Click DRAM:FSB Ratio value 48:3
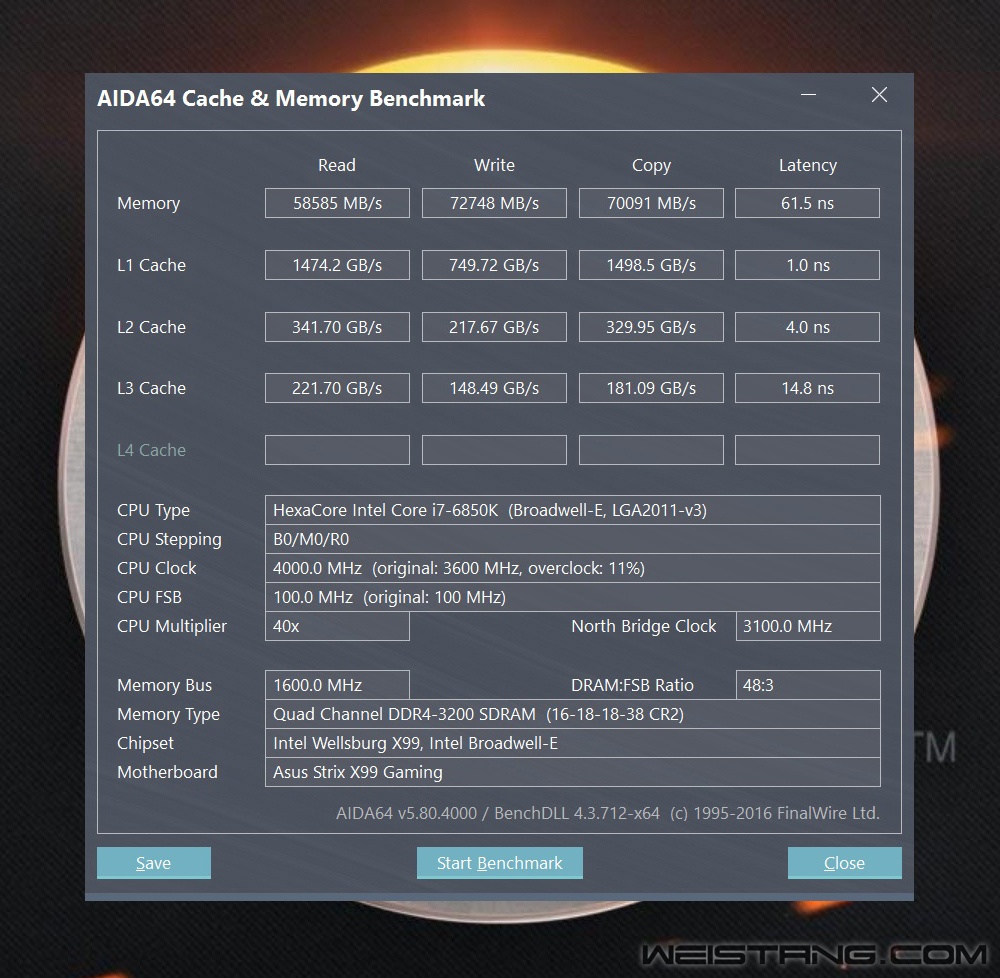 click(808, 685)
